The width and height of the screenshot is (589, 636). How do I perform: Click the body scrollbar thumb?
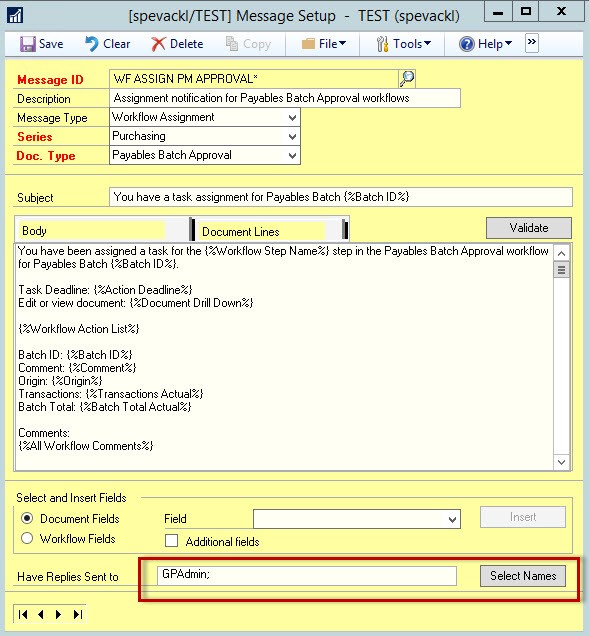coord(561,270)
